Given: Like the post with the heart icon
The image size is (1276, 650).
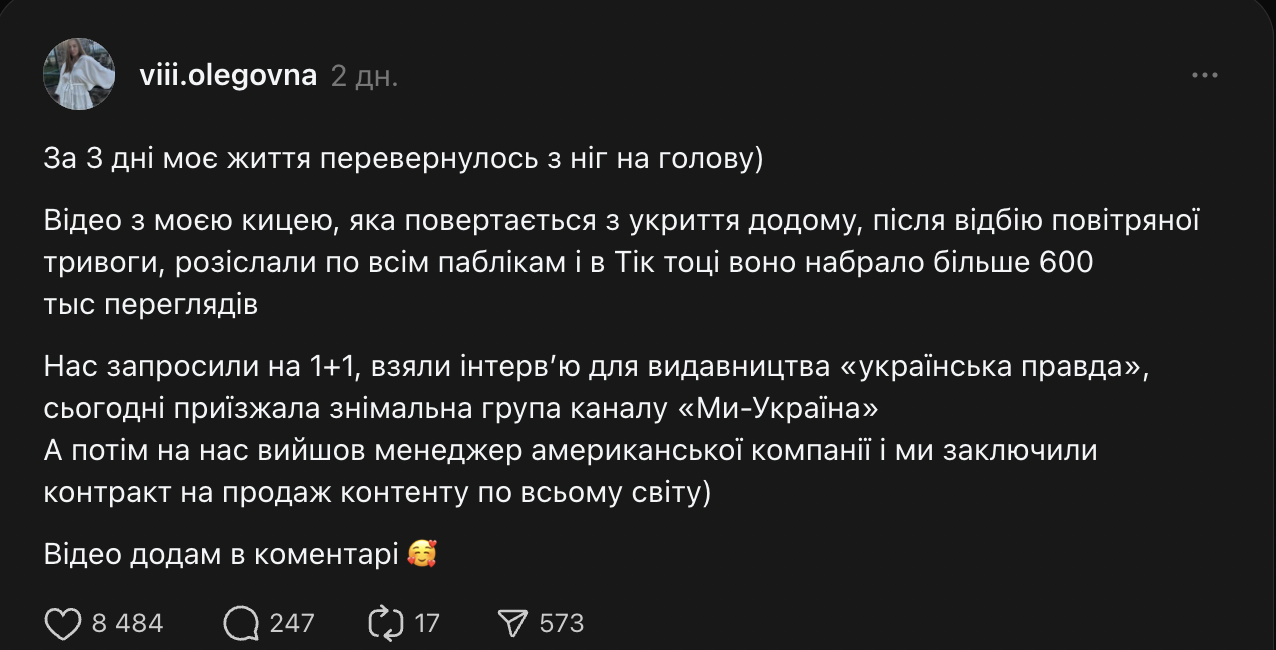Looking at the screenshot, I should (63, 623).
